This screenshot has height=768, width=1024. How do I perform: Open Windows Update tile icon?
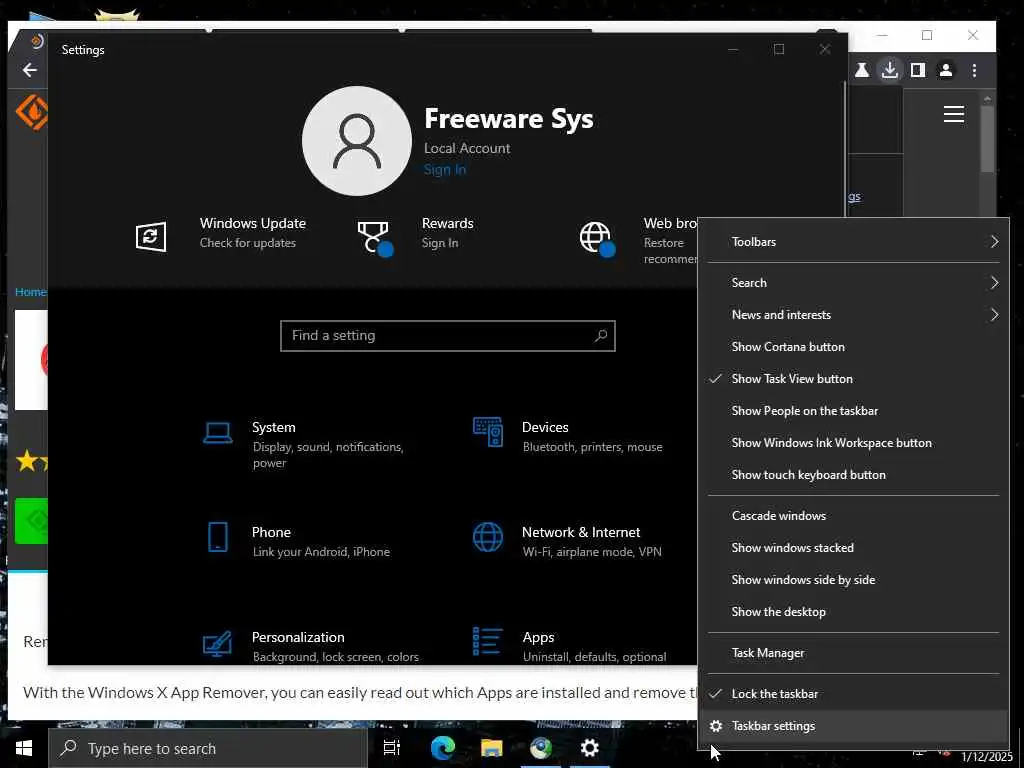click(x=151, y=236)
